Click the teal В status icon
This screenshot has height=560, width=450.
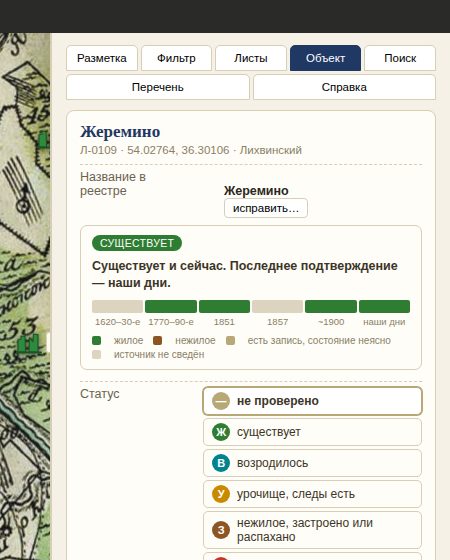point(221,463)
